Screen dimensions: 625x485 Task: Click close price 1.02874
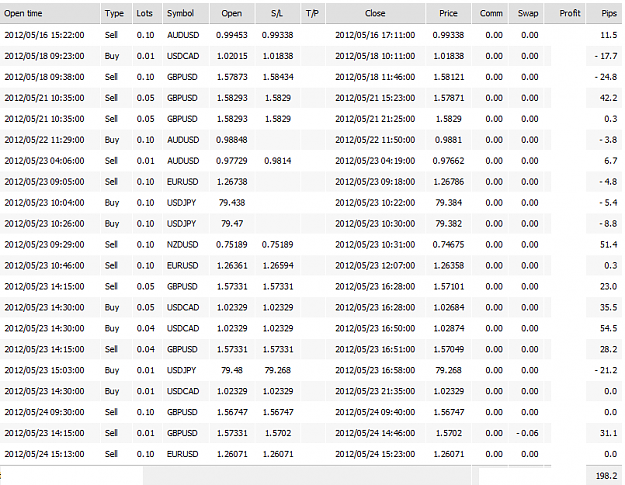coord(448,328)
